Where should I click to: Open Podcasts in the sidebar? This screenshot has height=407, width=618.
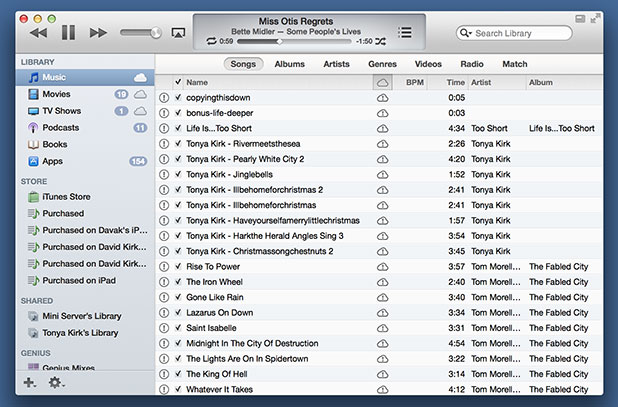[85, 128]
